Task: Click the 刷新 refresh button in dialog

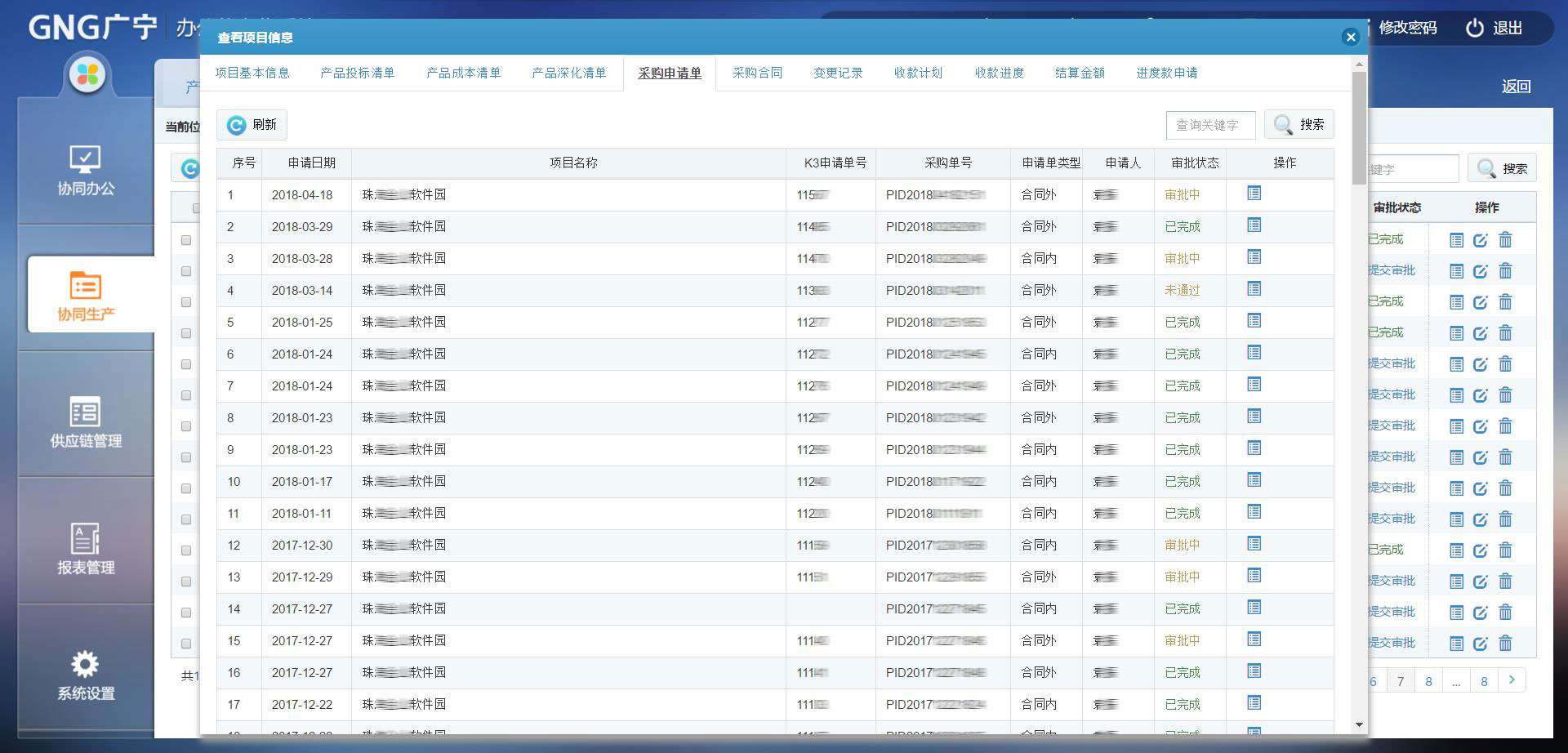Action: pos(252,125)
